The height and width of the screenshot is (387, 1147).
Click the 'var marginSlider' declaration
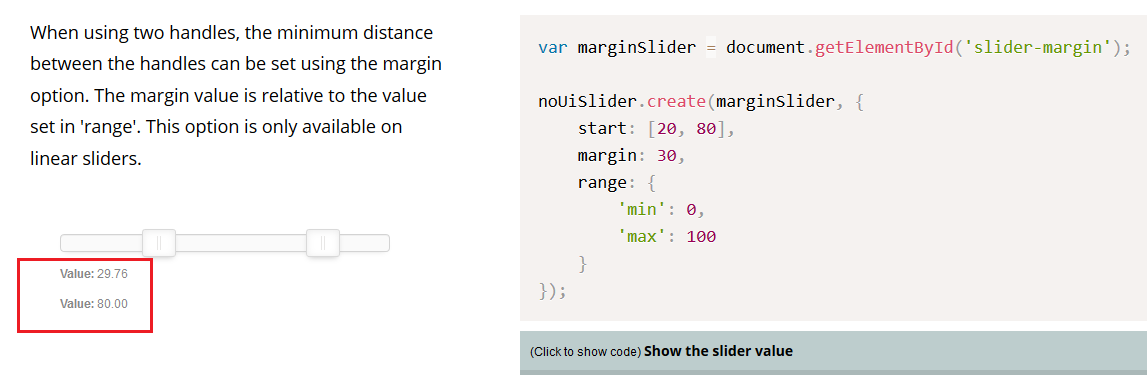[617, 48]
